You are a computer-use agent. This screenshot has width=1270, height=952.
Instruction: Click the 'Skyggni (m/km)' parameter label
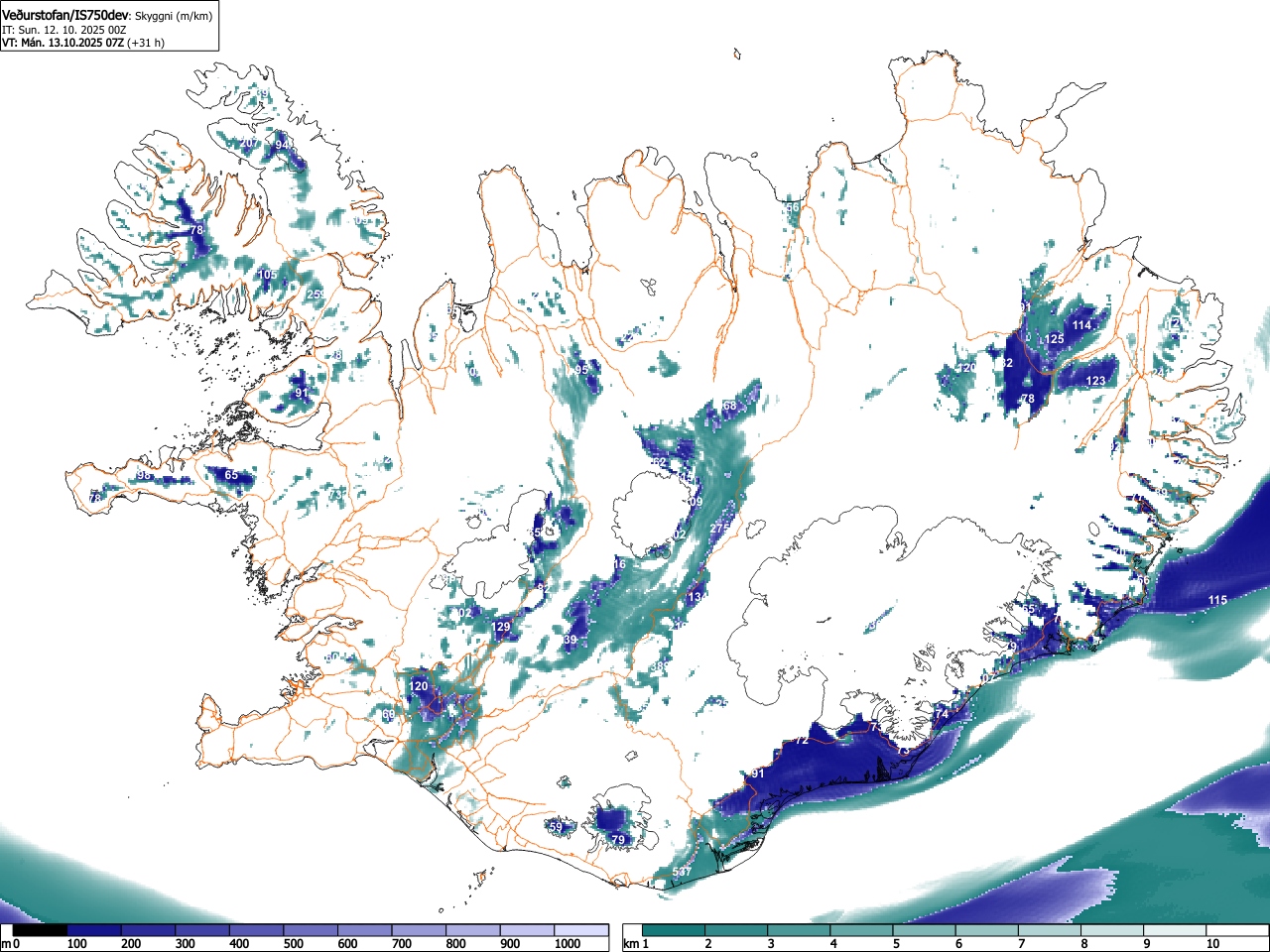tap(174, 16)
